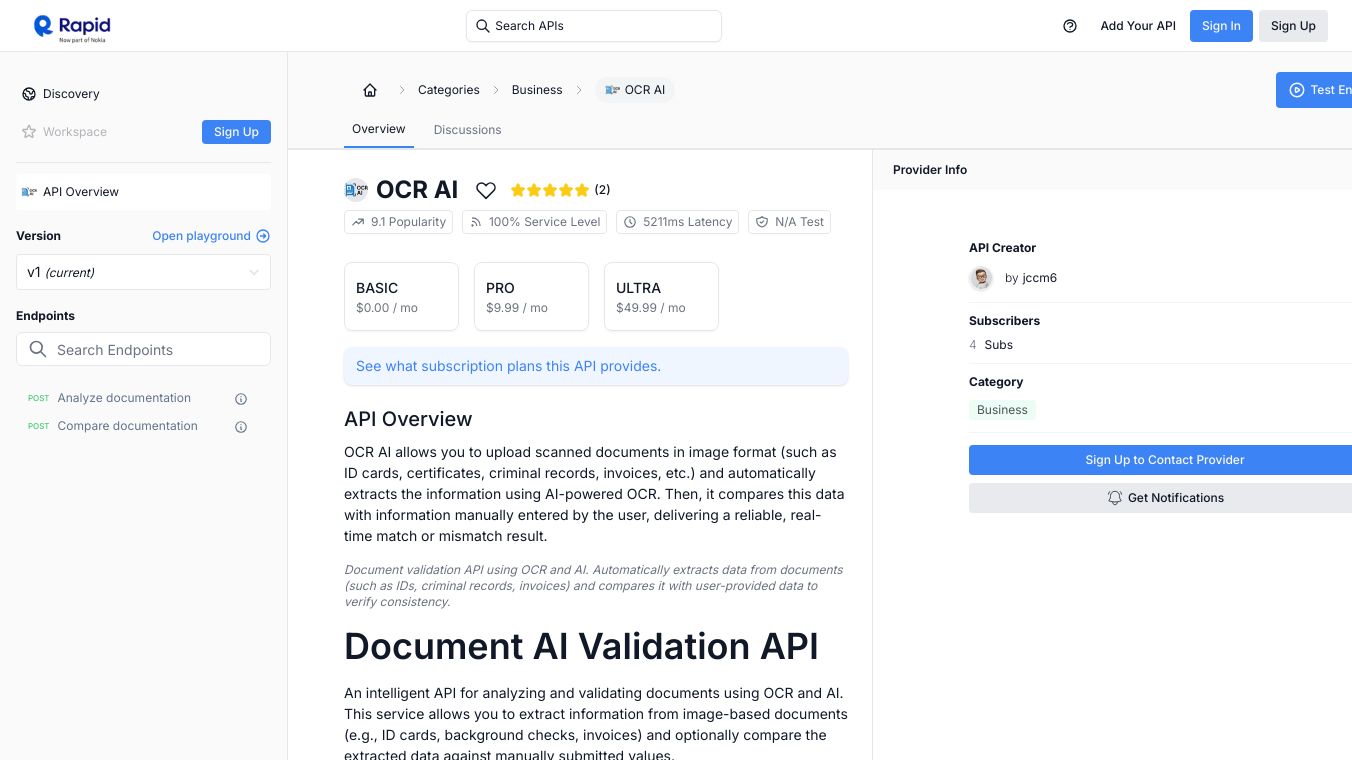Click the sidebar Sign Up button
The width and height of the screenshot is (1352, 760).
point(236,132)
